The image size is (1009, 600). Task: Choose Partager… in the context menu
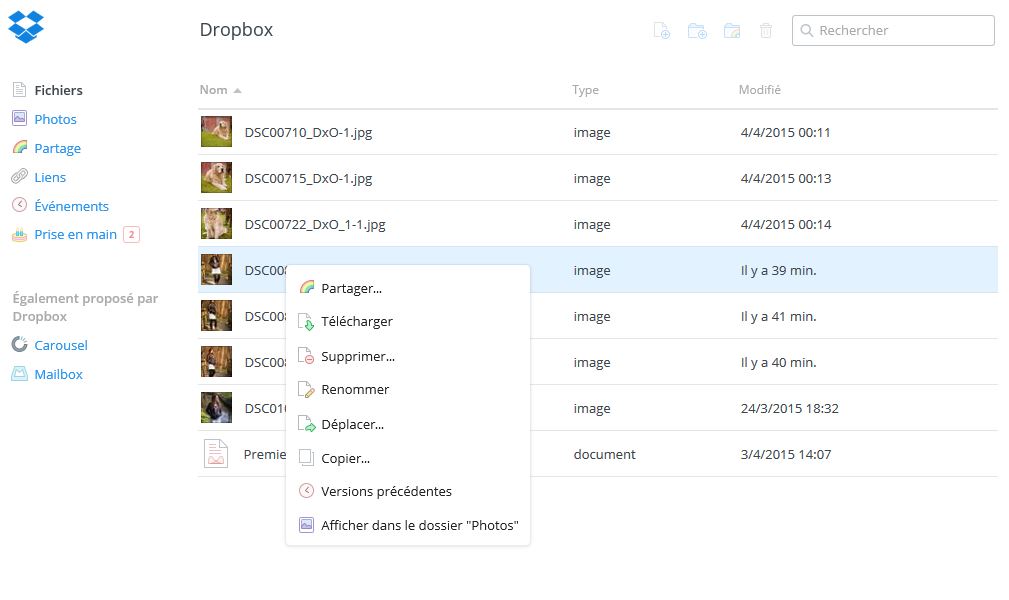click(x=351, y=288)
